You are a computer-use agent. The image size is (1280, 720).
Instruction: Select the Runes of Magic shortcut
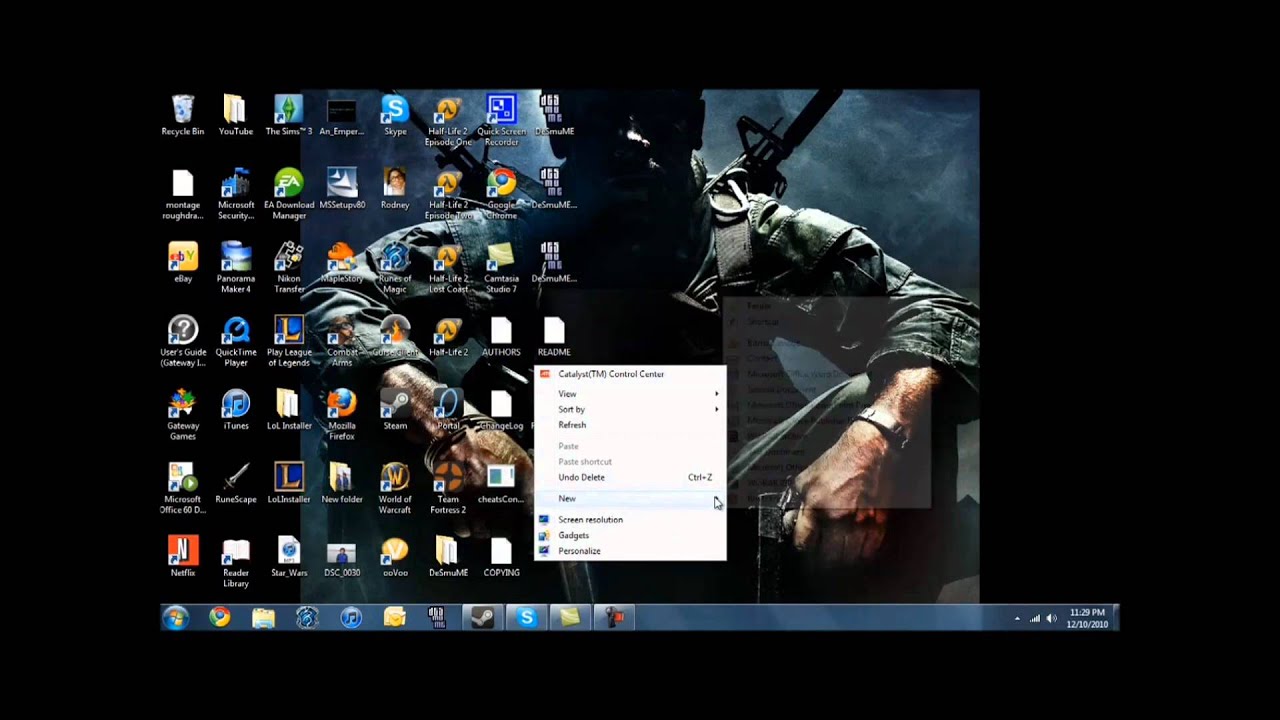(x=395, y=268)
